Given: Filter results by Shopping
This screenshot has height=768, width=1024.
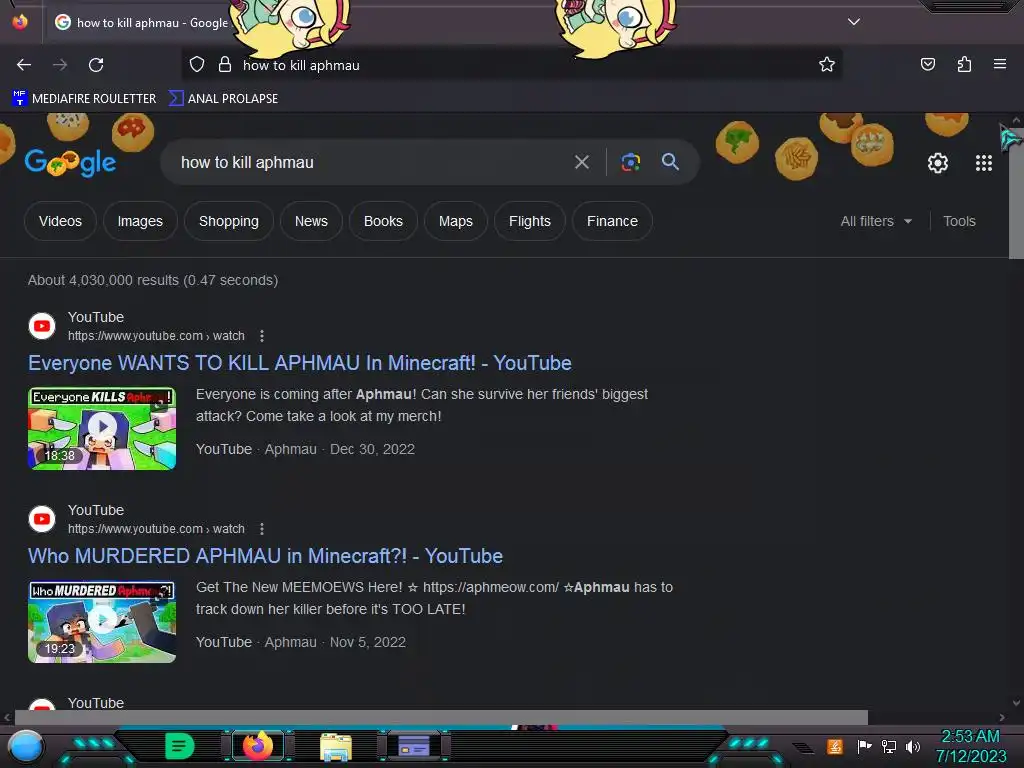Looking at the screenshot, I should tap(229, 221).
